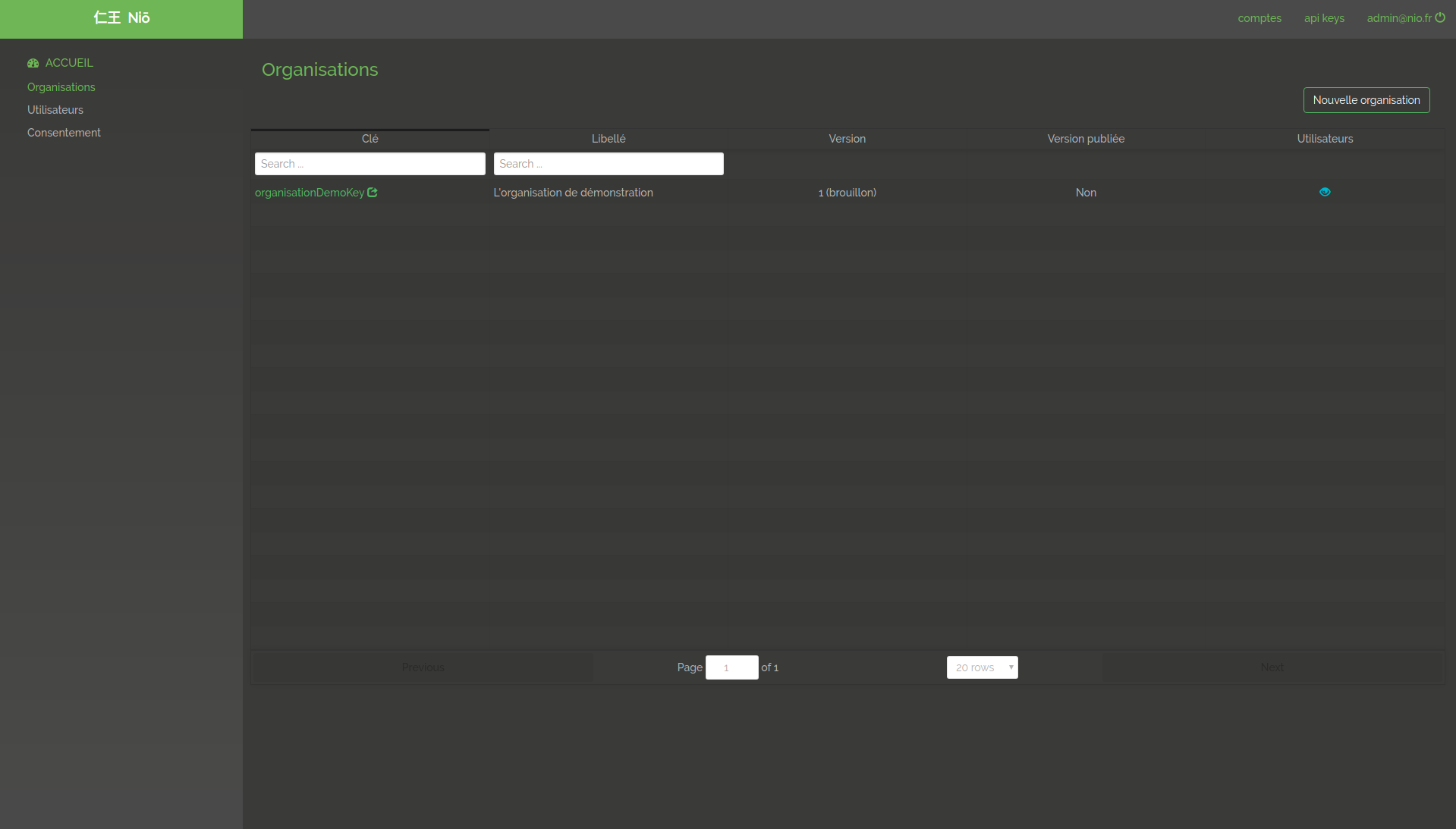Open organisationDemoKey external link icon
This screenshot has height=829, width=1456.
click(373, 193)
